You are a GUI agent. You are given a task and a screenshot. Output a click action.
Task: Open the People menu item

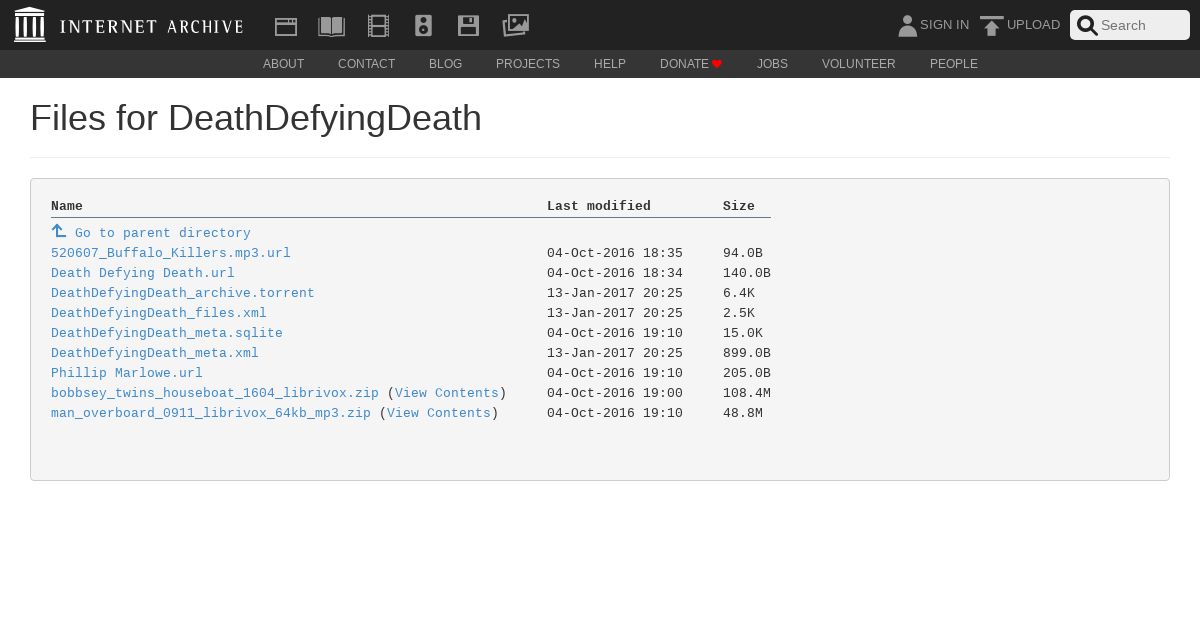954,64
